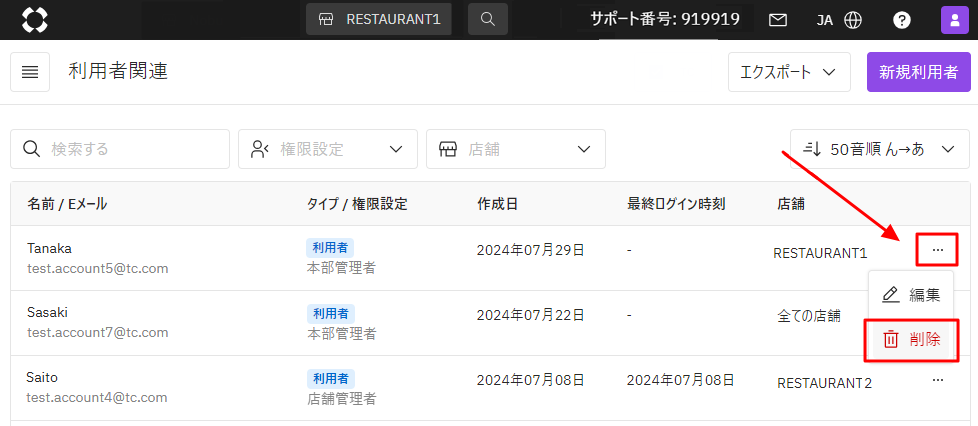
Task: Open the 権限設定 filter dropdown
Action: [327, 149]
